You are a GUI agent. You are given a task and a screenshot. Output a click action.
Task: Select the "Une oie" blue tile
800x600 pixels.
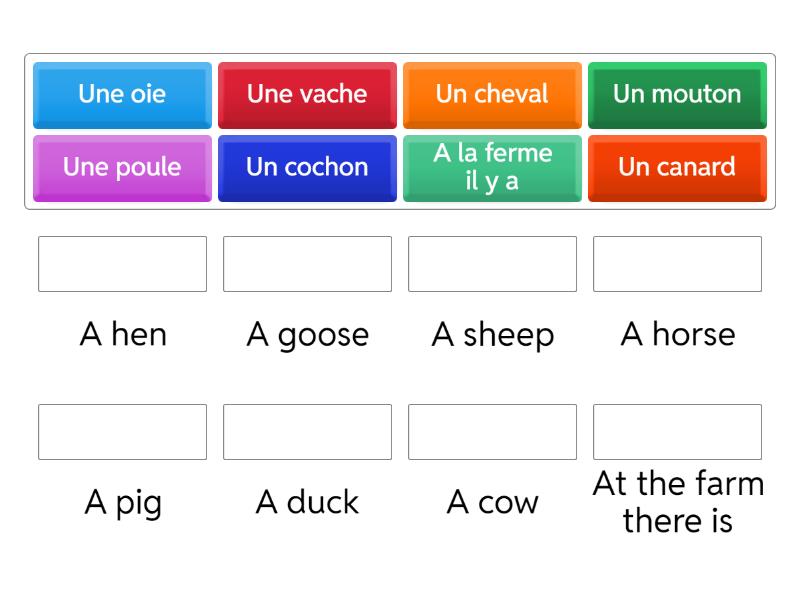[x=122, y=95]
